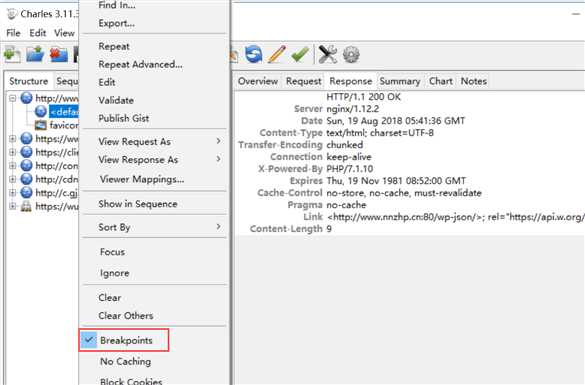Expand the https://cli host node
The height and width of the screenshot is (385, 585).
[x=13, y=152]
